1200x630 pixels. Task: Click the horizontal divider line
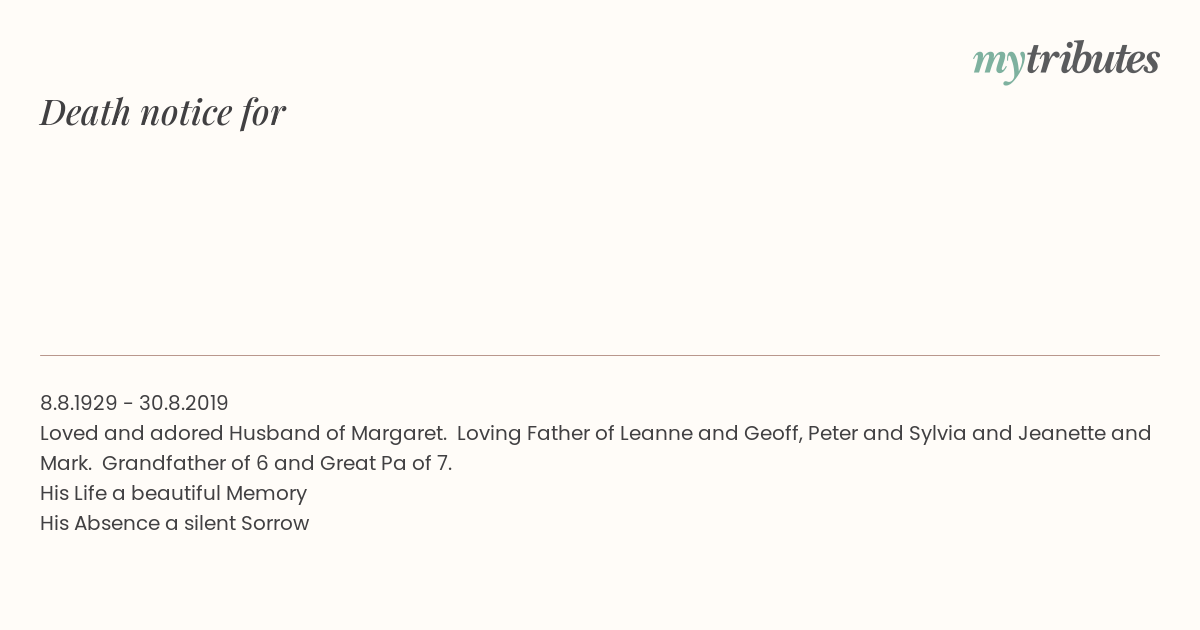click(x=600, y=355)
